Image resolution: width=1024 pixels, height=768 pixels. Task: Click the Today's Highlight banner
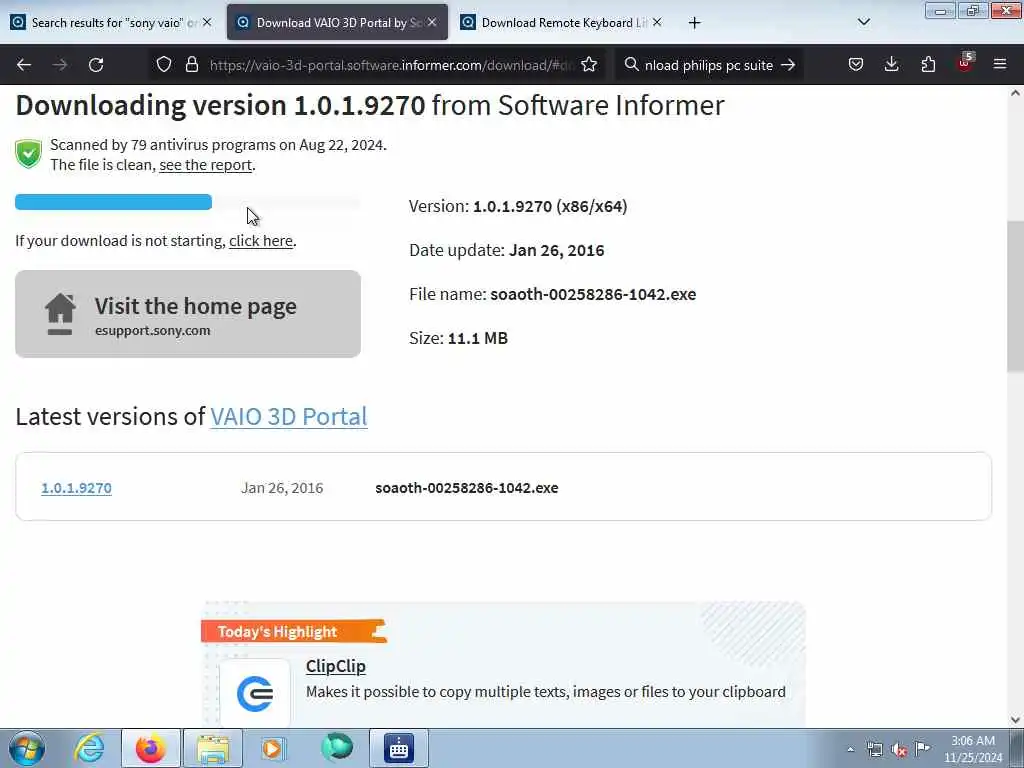click(x=293, y=632)
